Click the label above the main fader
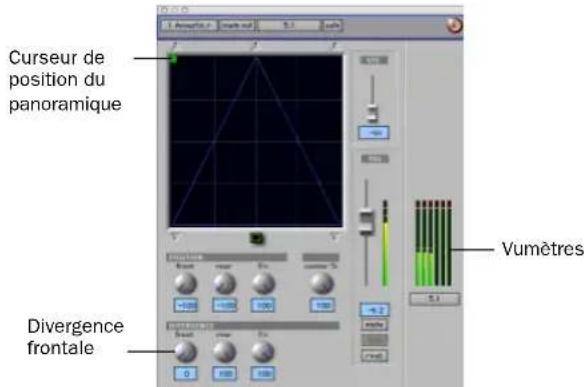The height and width of the screenshot is (387, 584). click(375, 159)
